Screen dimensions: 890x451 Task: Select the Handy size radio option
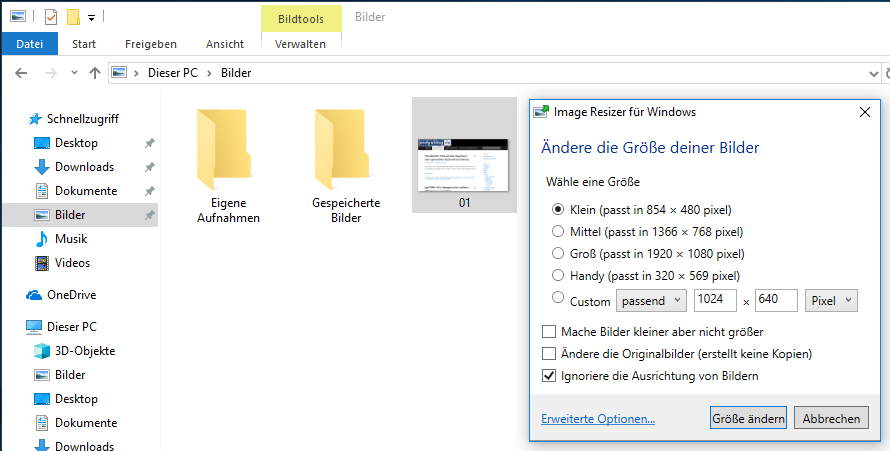[558, 275]
